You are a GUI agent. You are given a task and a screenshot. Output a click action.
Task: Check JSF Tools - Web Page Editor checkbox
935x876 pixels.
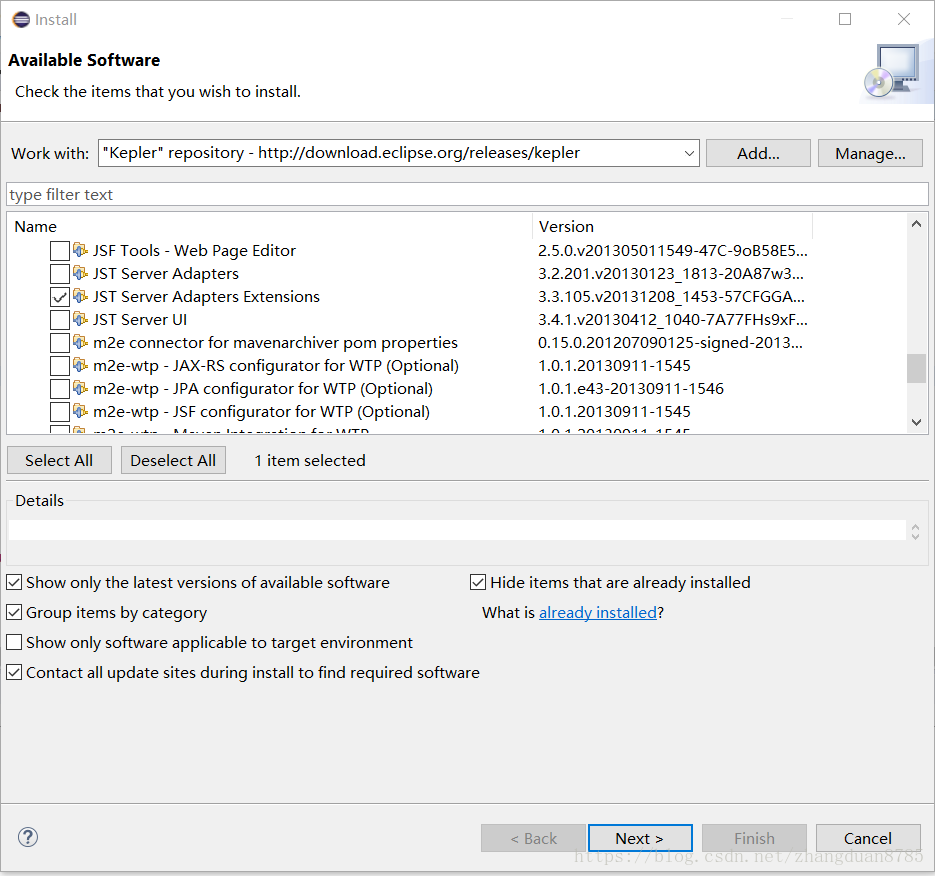pos(60,251)
